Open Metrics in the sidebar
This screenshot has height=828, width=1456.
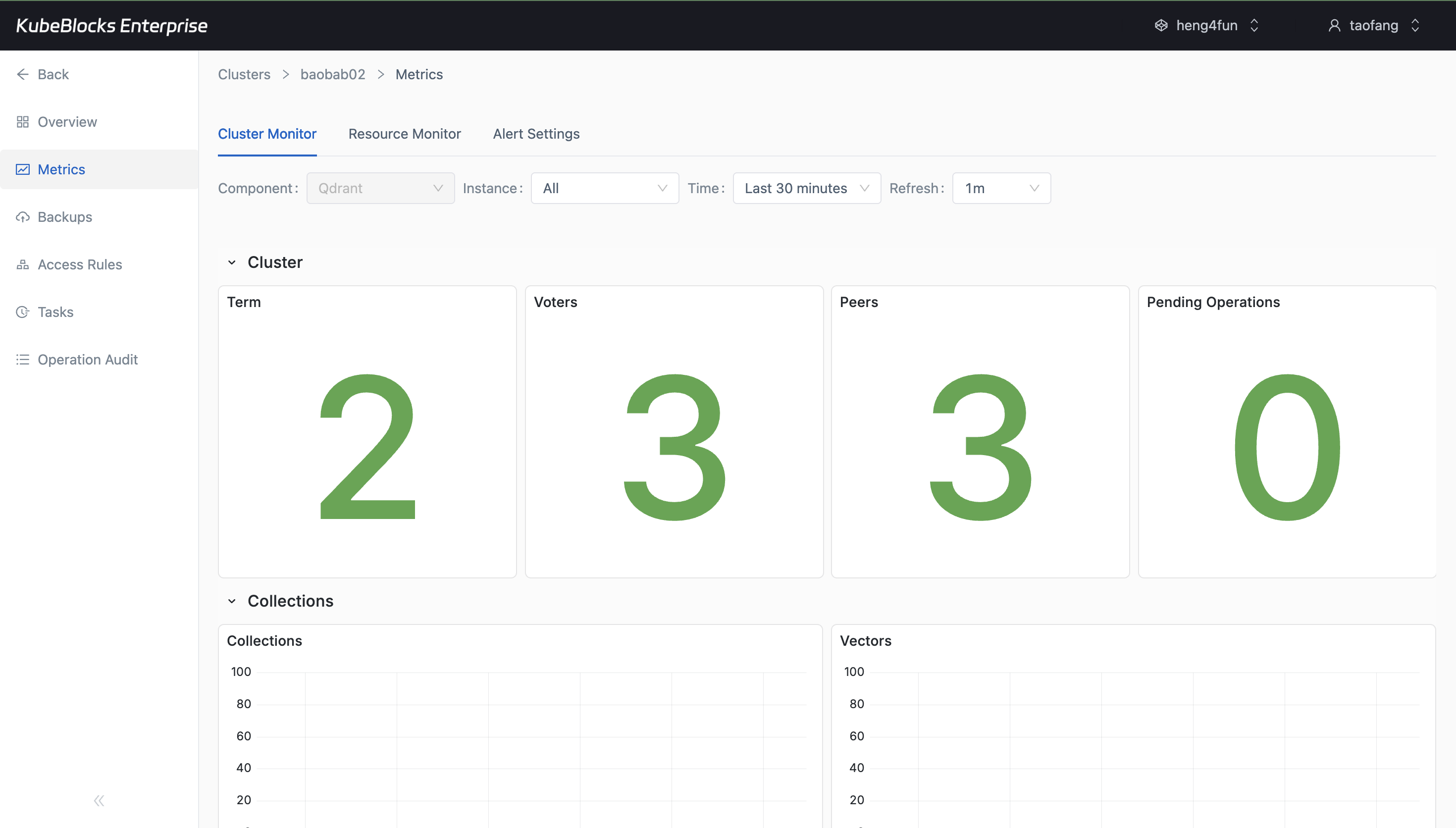tap(99, 169)
